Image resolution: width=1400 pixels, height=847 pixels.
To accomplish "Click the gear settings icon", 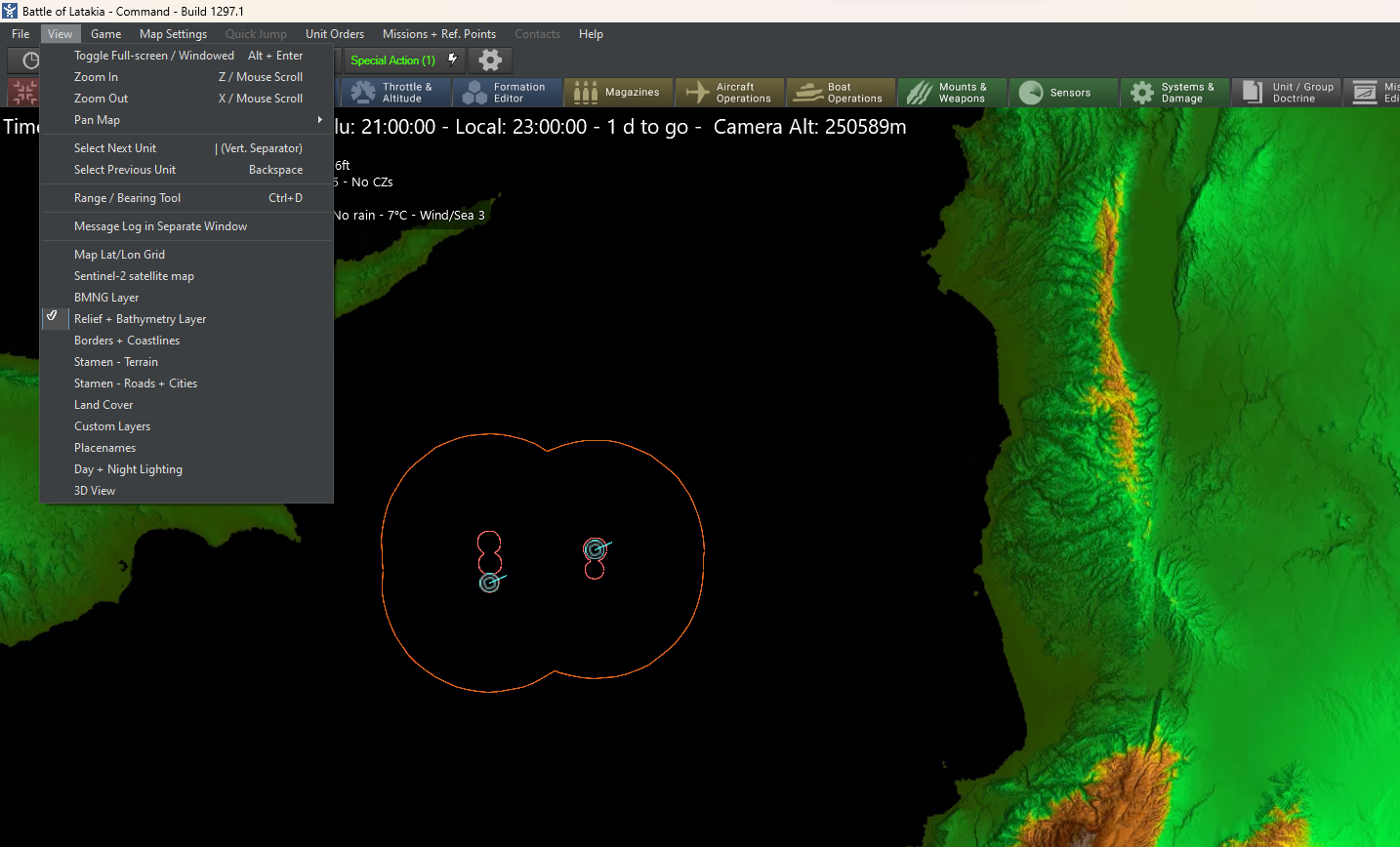I will click(x=490, y=60).
